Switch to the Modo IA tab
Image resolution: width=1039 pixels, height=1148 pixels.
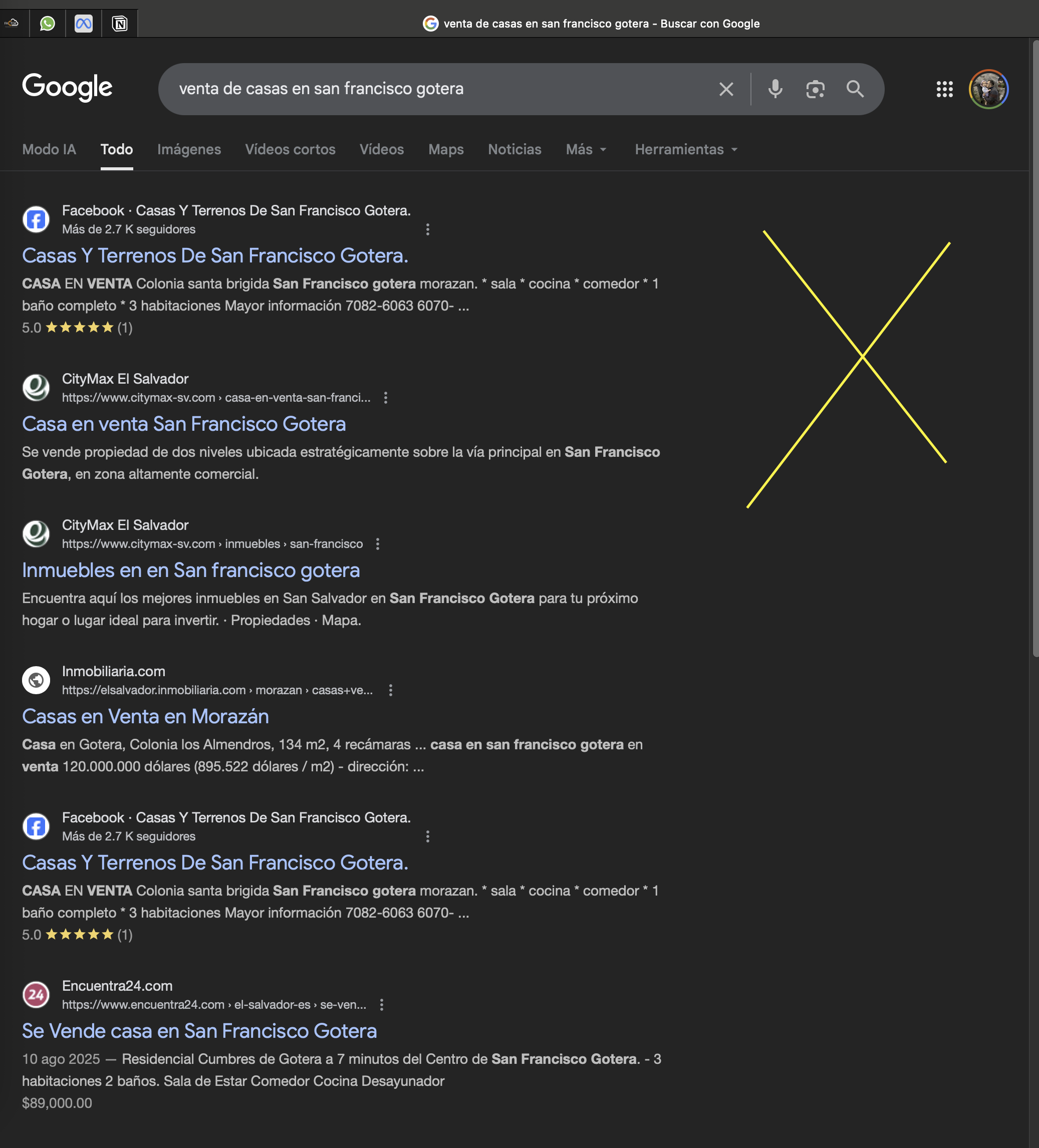pos(49,149)
